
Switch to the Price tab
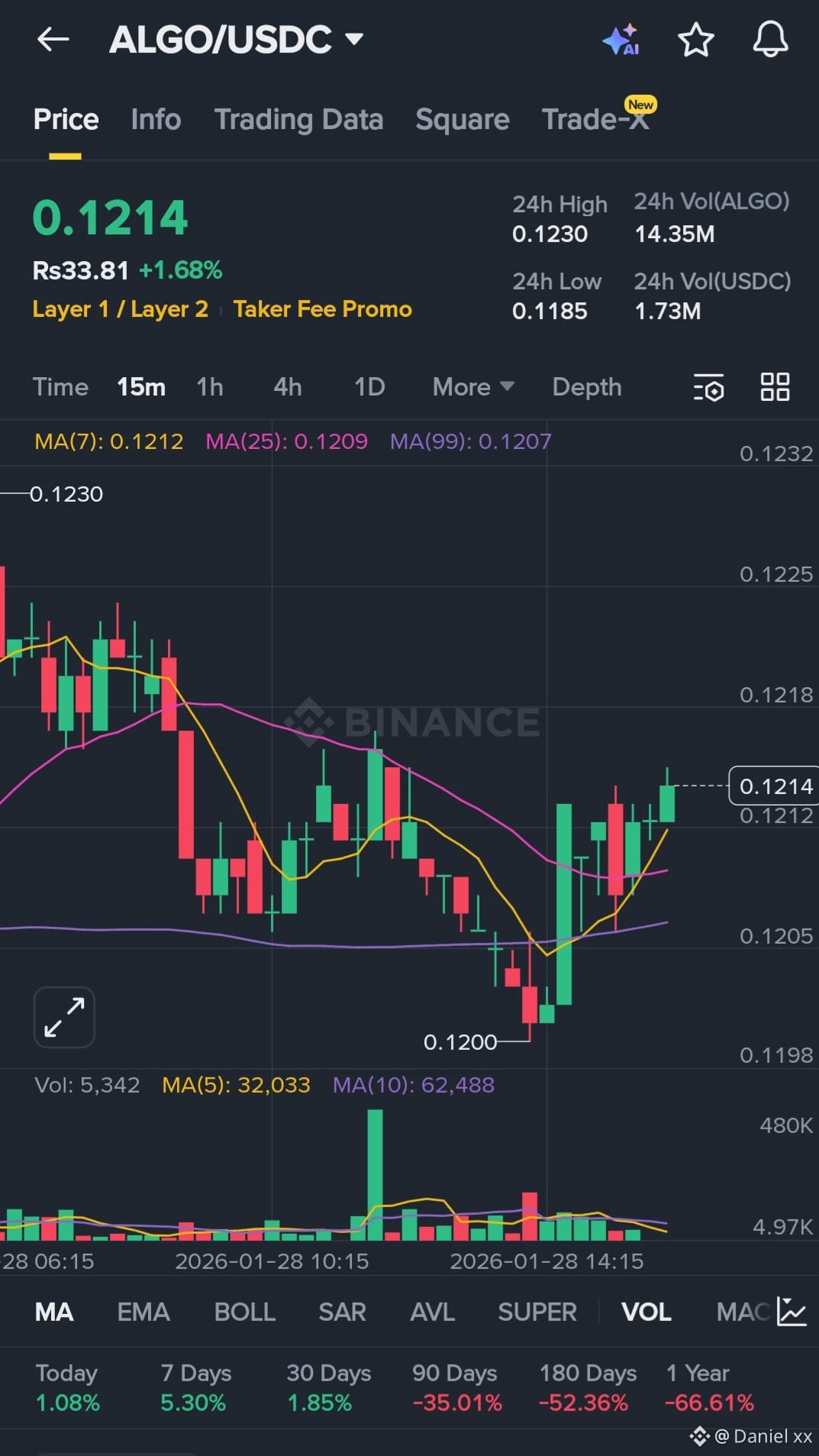pos(66,119)
